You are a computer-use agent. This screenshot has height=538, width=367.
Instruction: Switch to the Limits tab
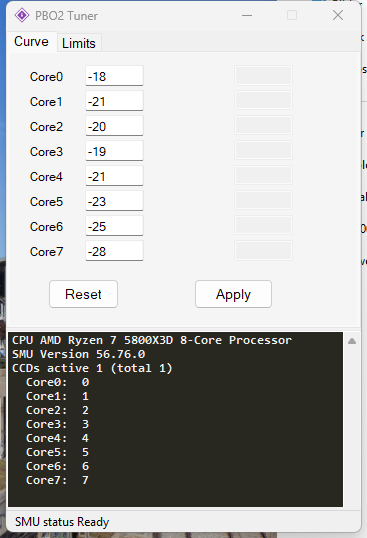[x=79, y=43]
